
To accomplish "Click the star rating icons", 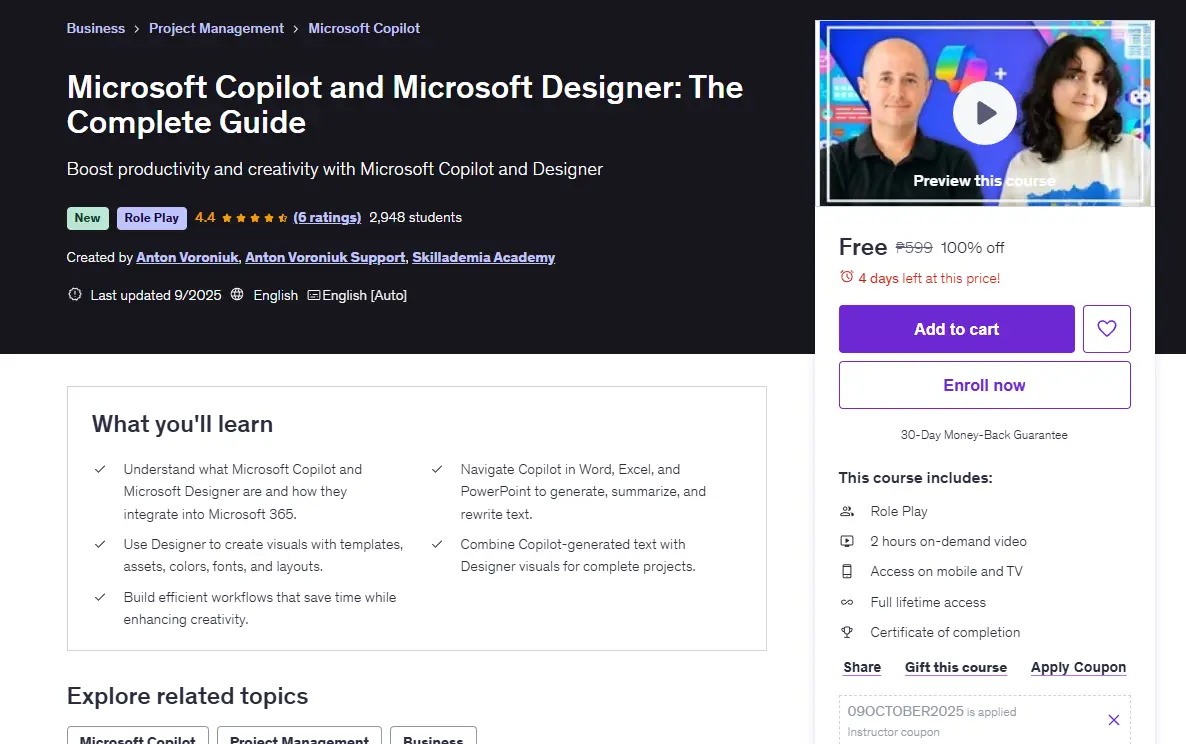I will 254,218.
